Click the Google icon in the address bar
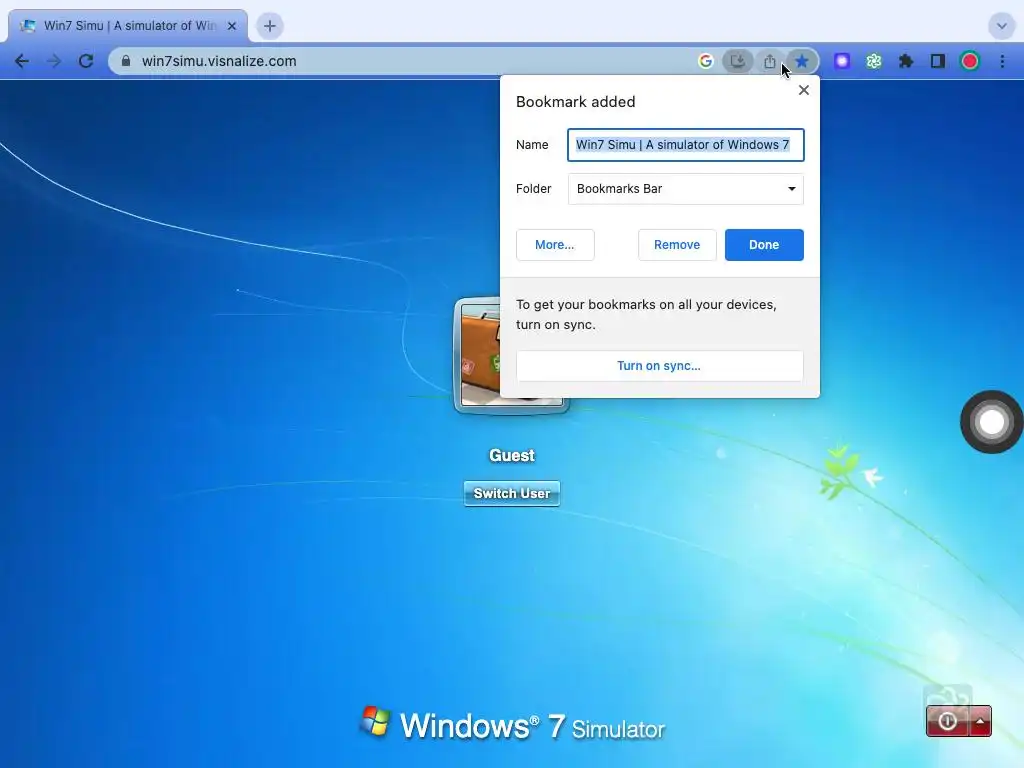The image size is (1024, 768). click(x=705, y=61)
